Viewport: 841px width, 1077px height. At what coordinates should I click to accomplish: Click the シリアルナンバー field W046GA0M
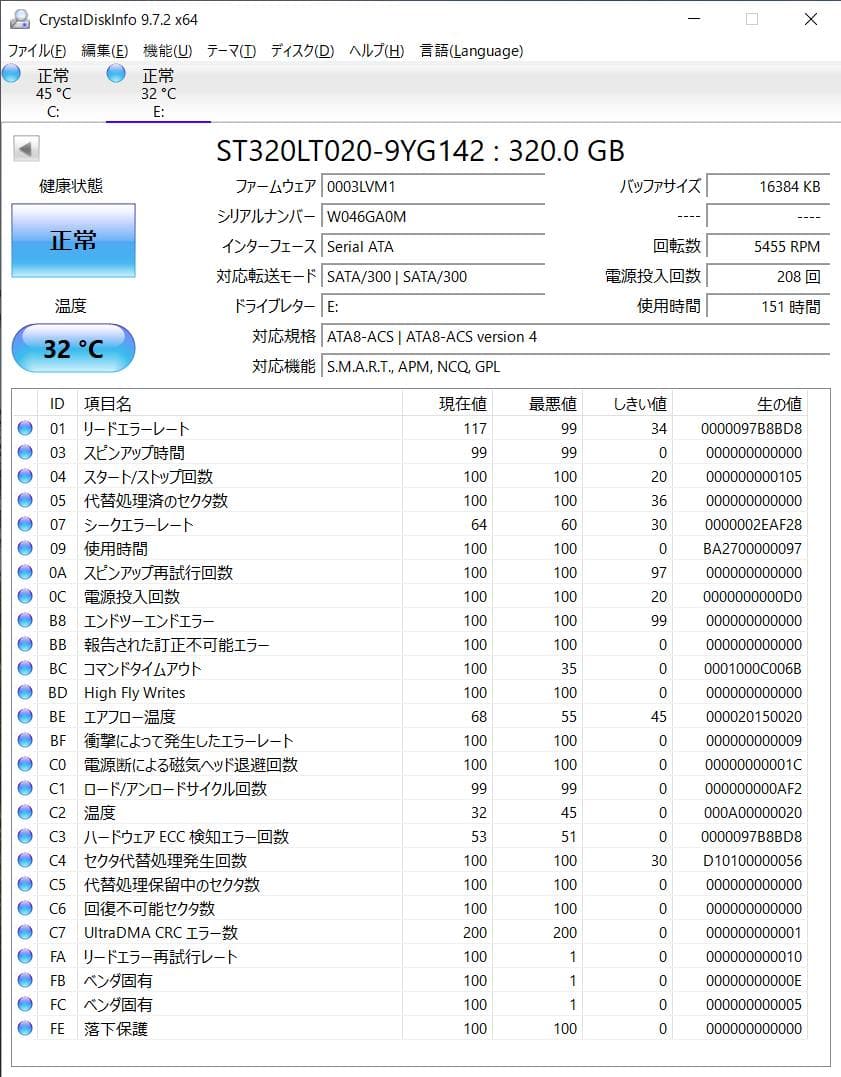[x=433, y=217]
